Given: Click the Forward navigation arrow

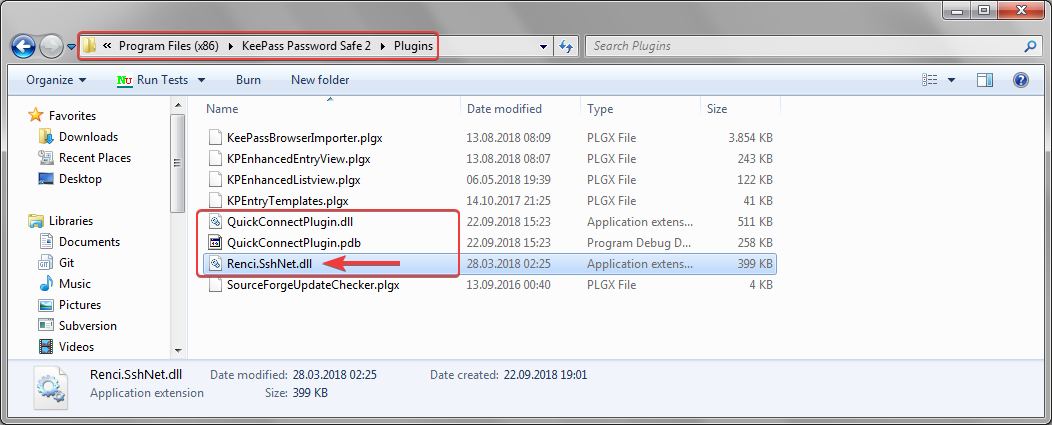Looking at the screenshot, I should click(x=51, y=46).
